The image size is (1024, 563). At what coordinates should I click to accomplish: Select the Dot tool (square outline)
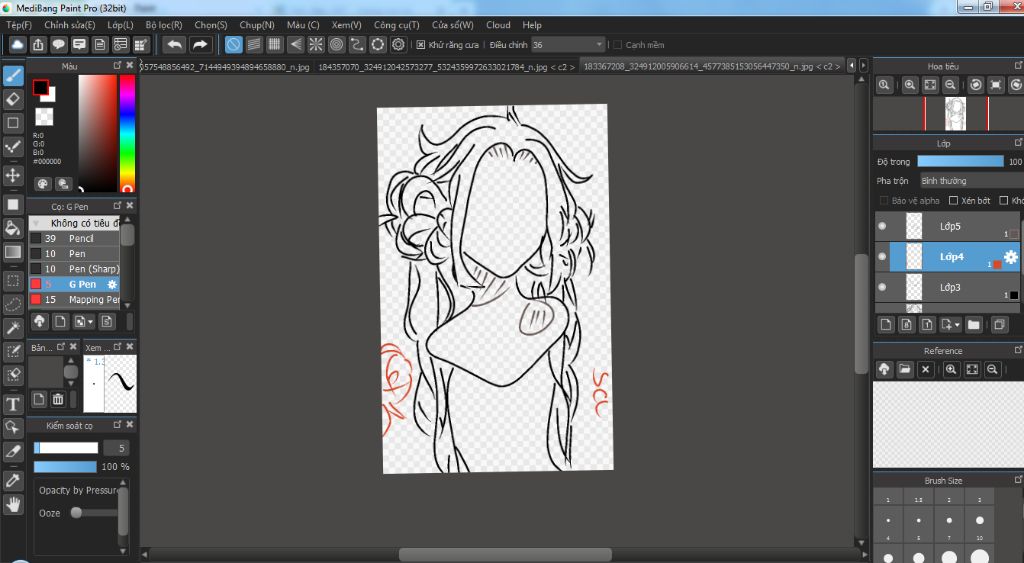click(x=13, y=123)
